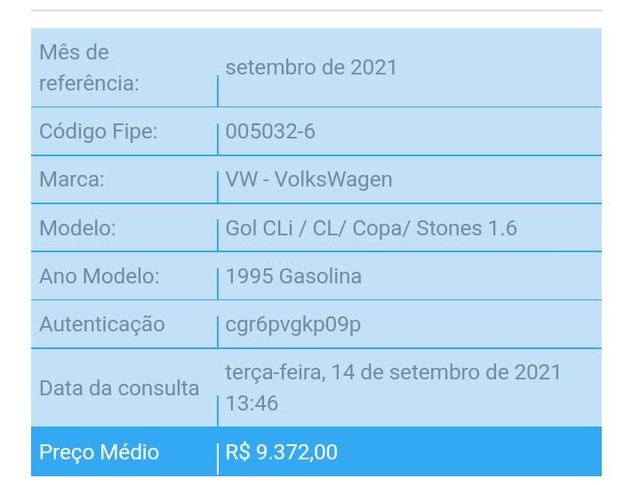
Task: Select the Fipe code 005032-6
Action: pos(270,131)
